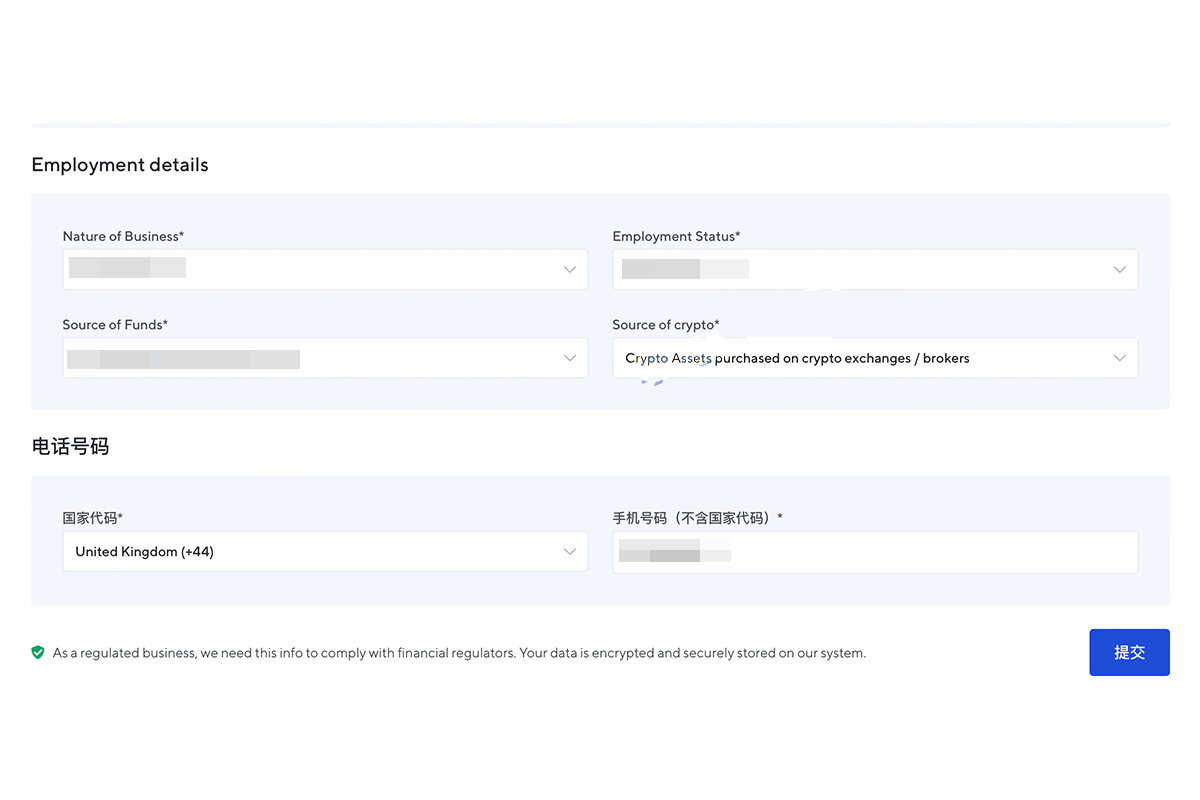The width and height of the screenshot is (1200, 800).
Task: Open the Source of Funds dropdown
Action: 325,358
